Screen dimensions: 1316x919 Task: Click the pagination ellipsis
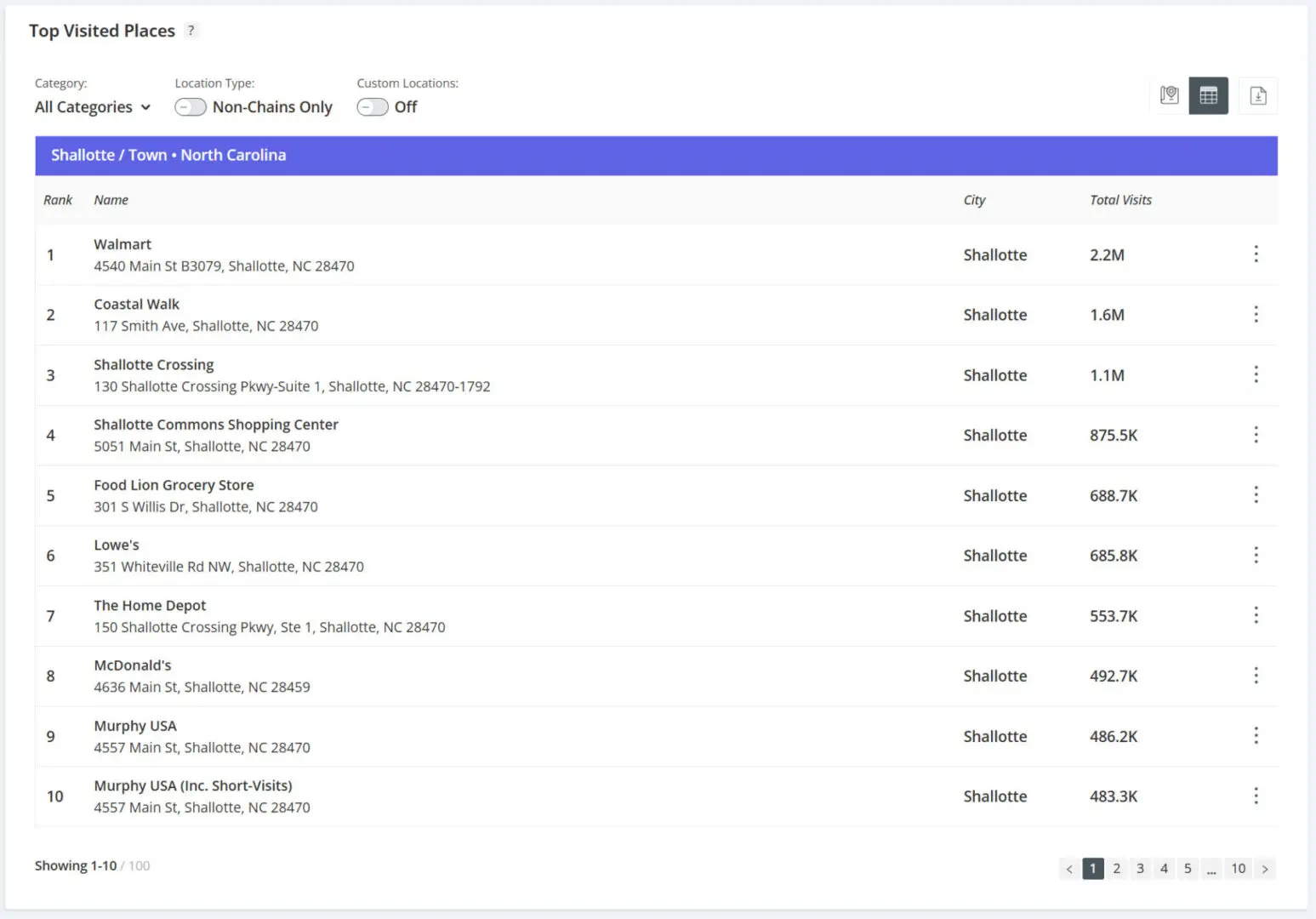[x=1212, y=869]
